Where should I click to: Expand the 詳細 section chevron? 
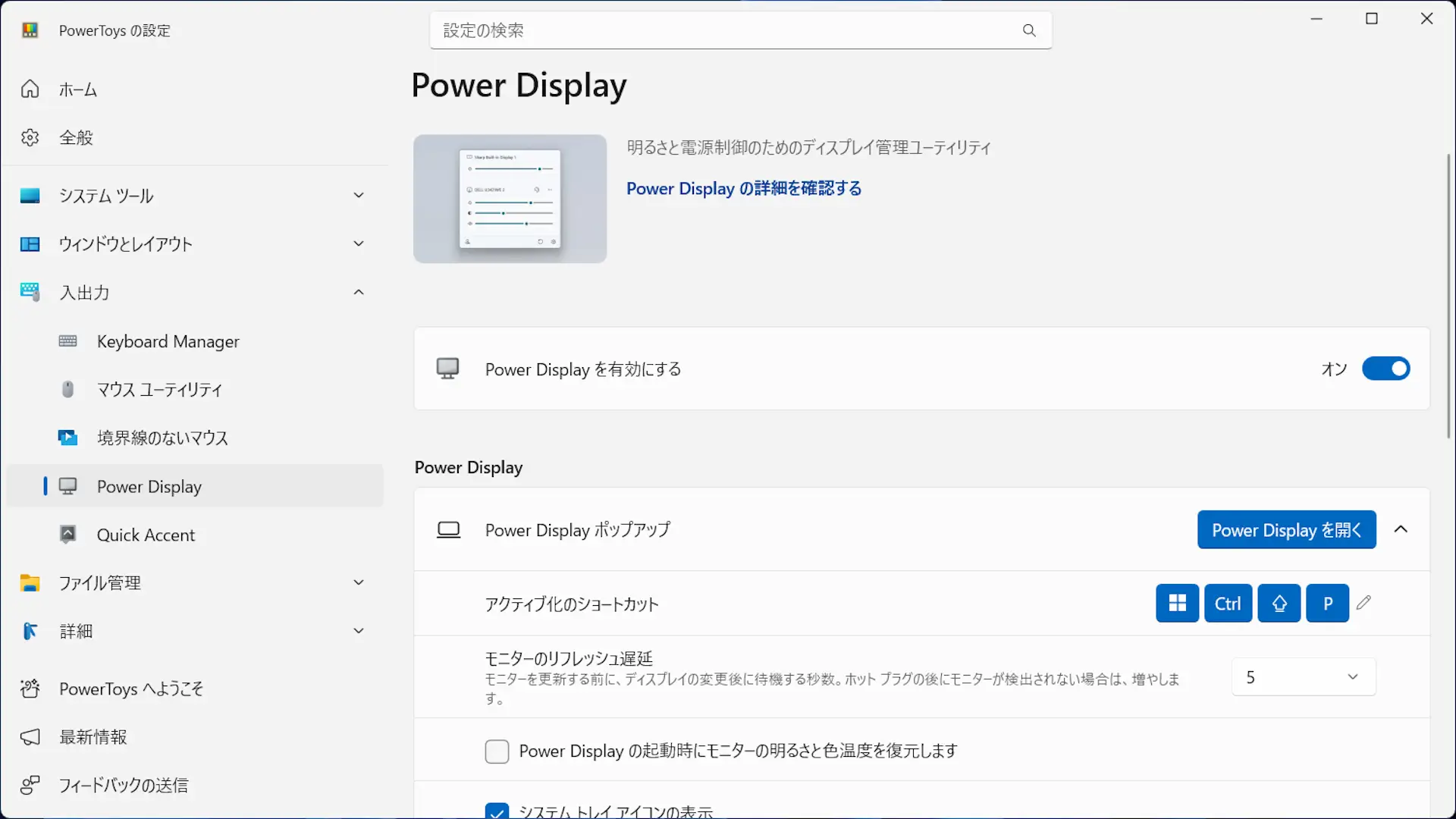tap(359, 631)
